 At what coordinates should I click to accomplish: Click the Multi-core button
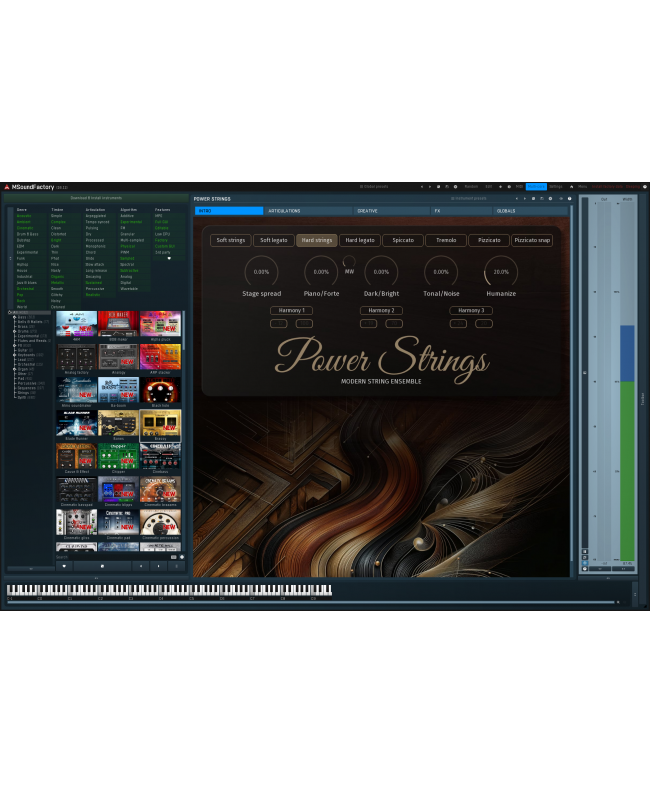coord(536,186)
